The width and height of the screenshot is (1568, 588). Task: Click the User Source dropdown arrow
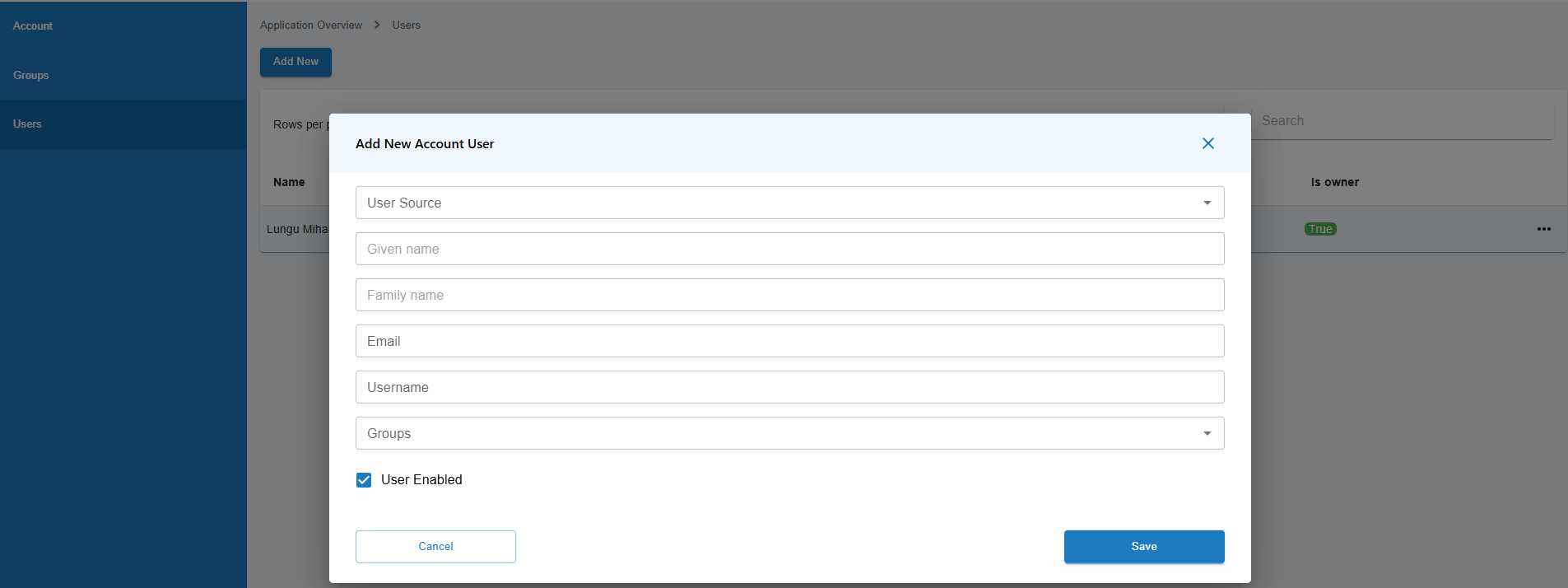pos(1207,203)
